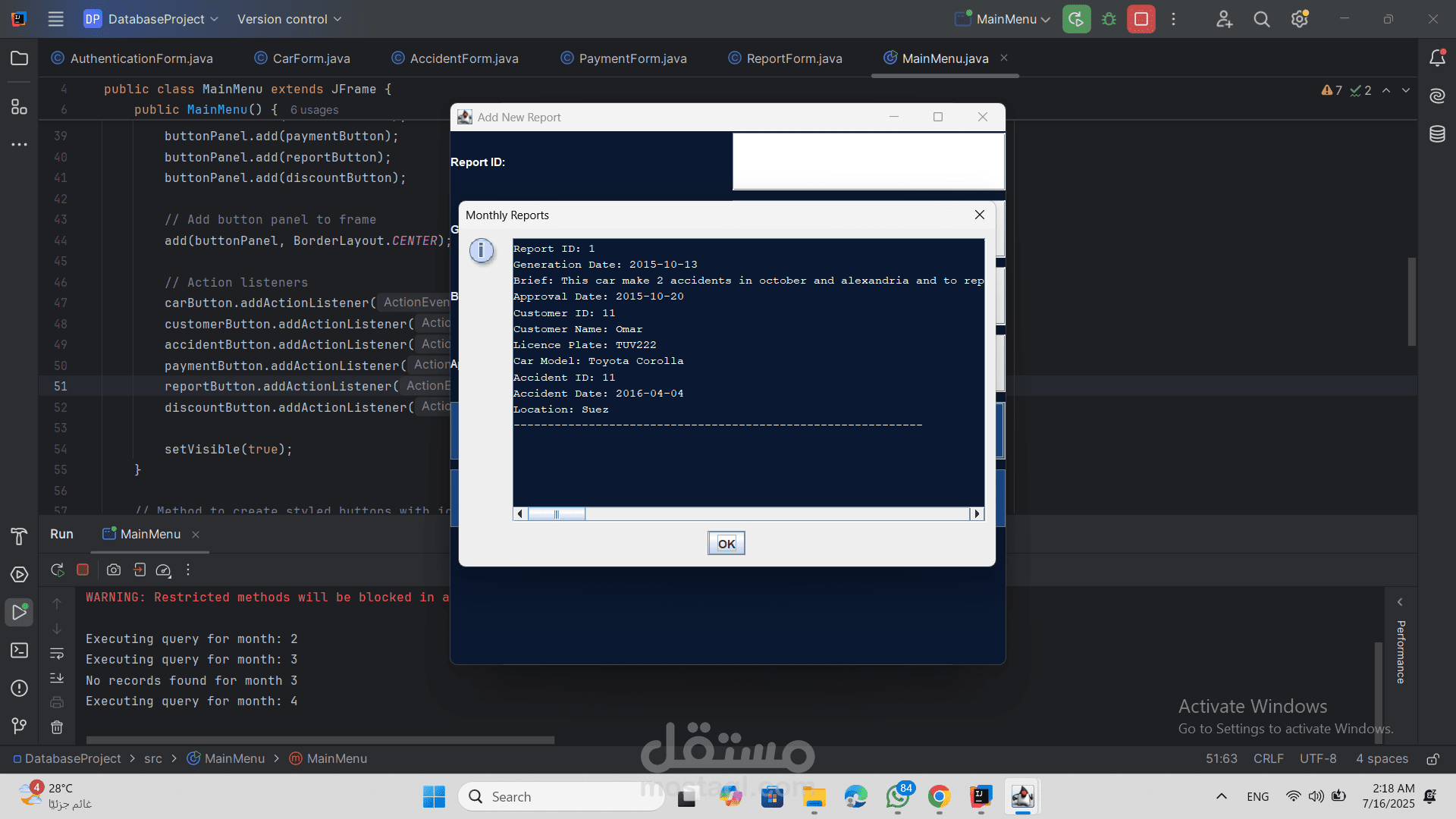Toggle the Project folder tool window
The height and width of the screenshot is (819, 1456).
click(19, 58)
